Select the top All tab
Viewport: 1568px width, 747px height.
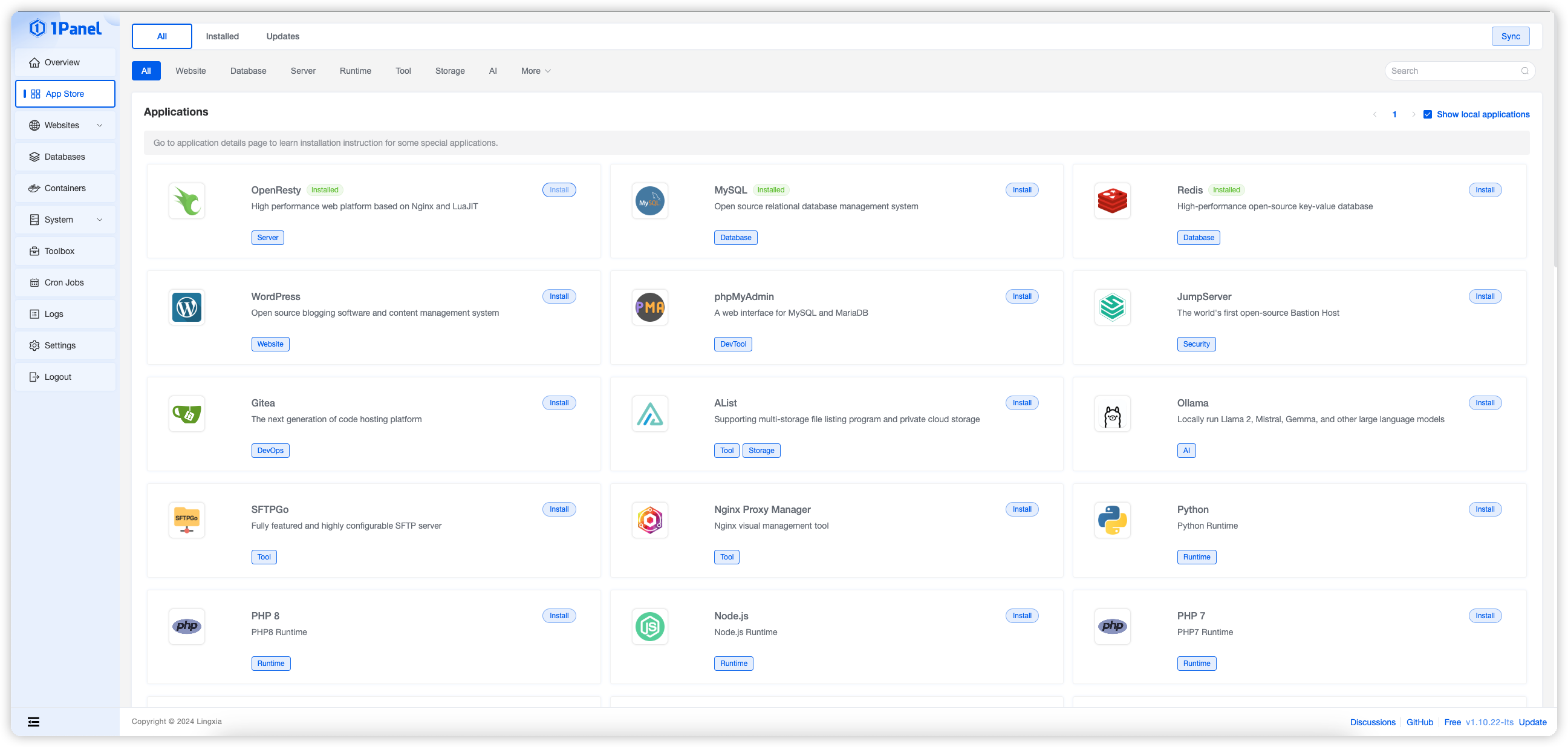click(x=162, y=36)
